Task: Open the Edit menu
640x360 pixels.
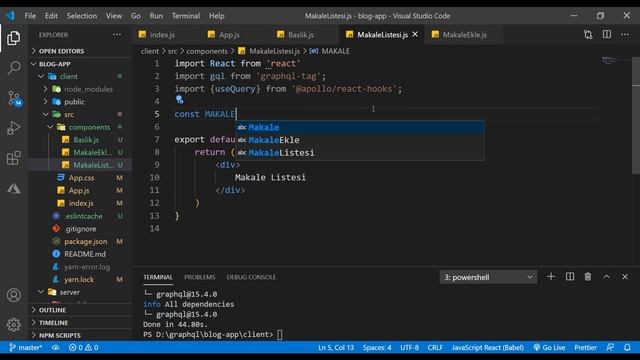Action: point(51,16)
